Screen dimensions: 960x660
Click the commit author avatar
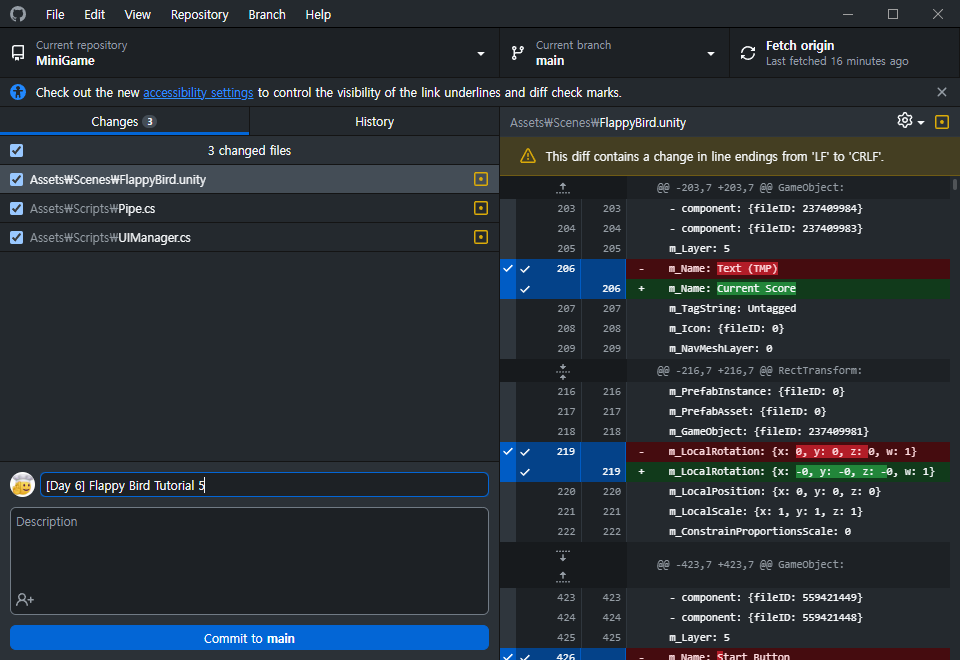(x=23, y=484)
